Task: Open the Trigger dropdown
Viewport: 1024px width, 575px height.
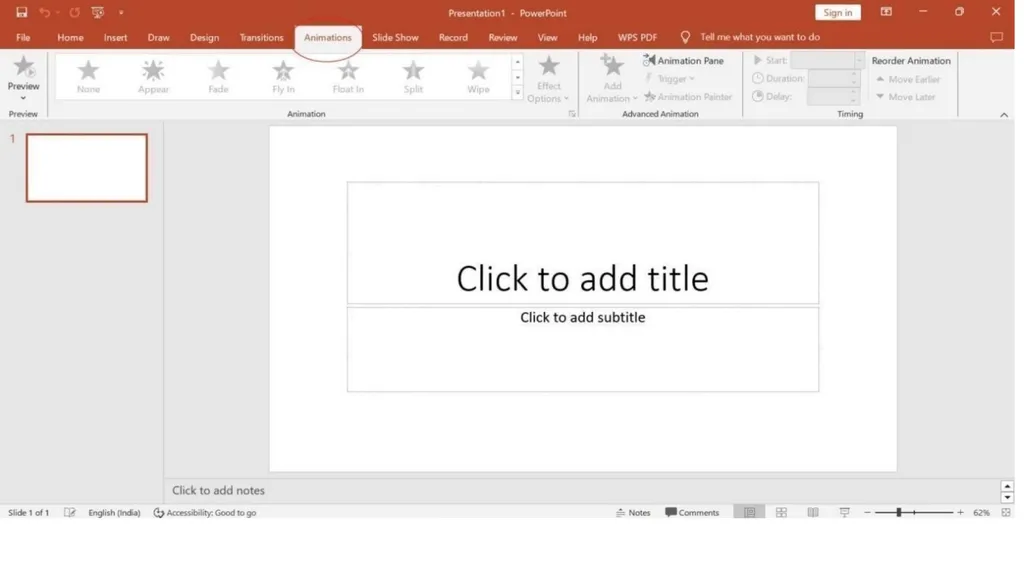Action: pos(669,78)
